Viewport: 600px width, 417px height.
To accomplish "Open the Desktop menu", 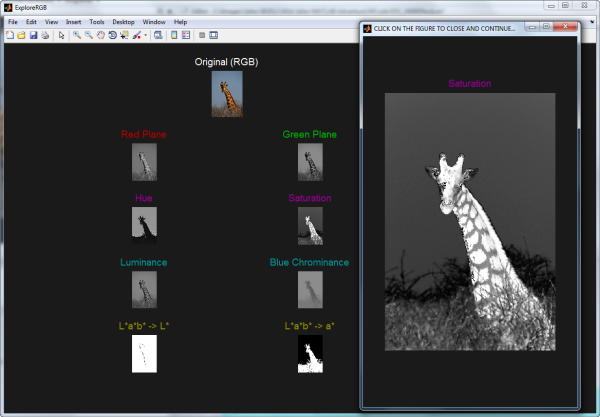I will tap(123, 21).
